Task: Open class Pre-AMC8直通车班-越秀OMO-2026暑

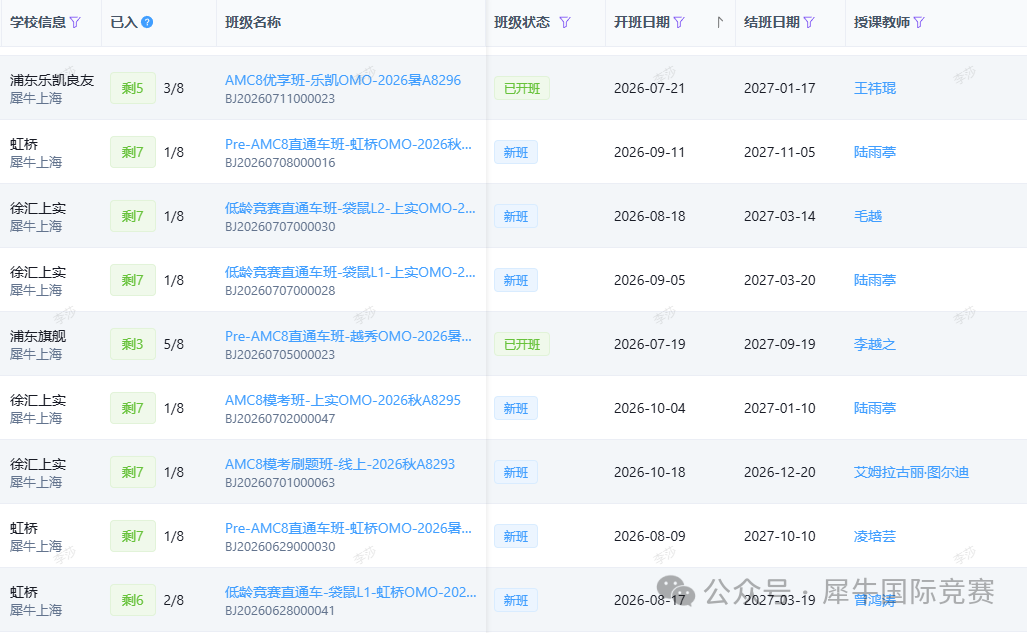Action: (348, 336)
